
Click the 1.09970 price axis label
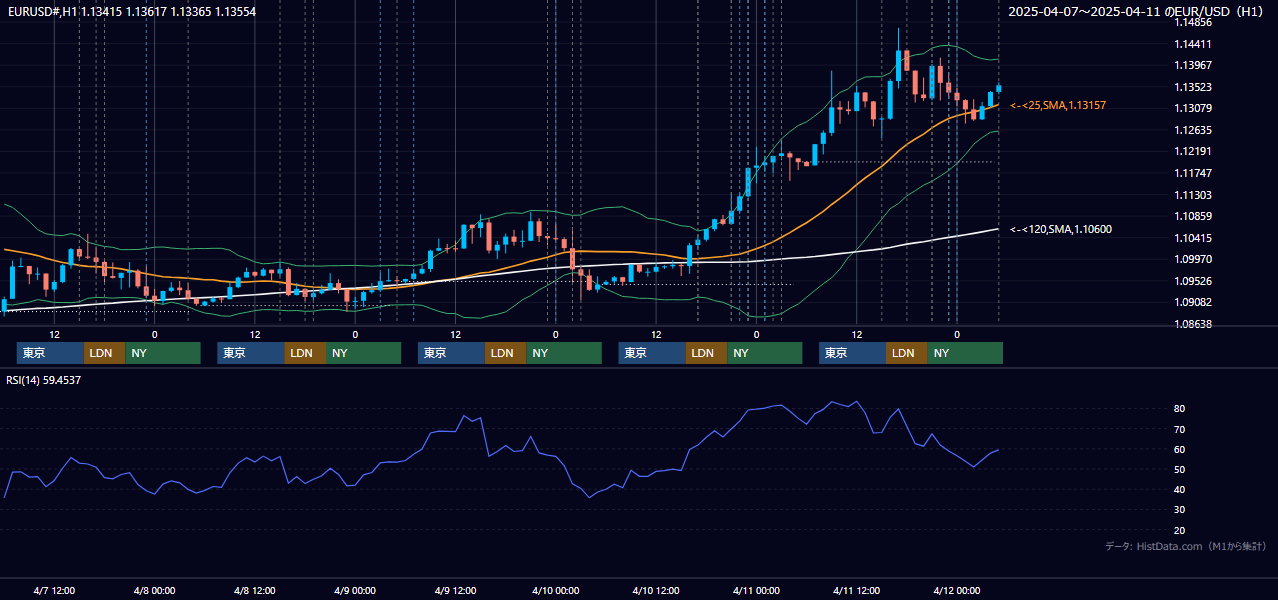point(1193,259)
